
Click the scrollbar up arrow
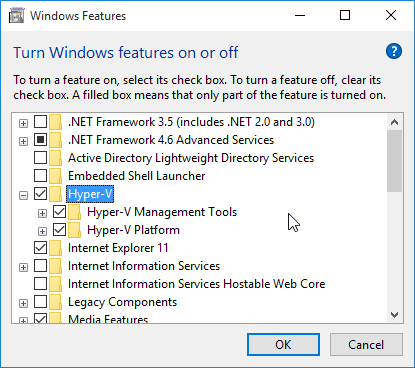(395, 122)
